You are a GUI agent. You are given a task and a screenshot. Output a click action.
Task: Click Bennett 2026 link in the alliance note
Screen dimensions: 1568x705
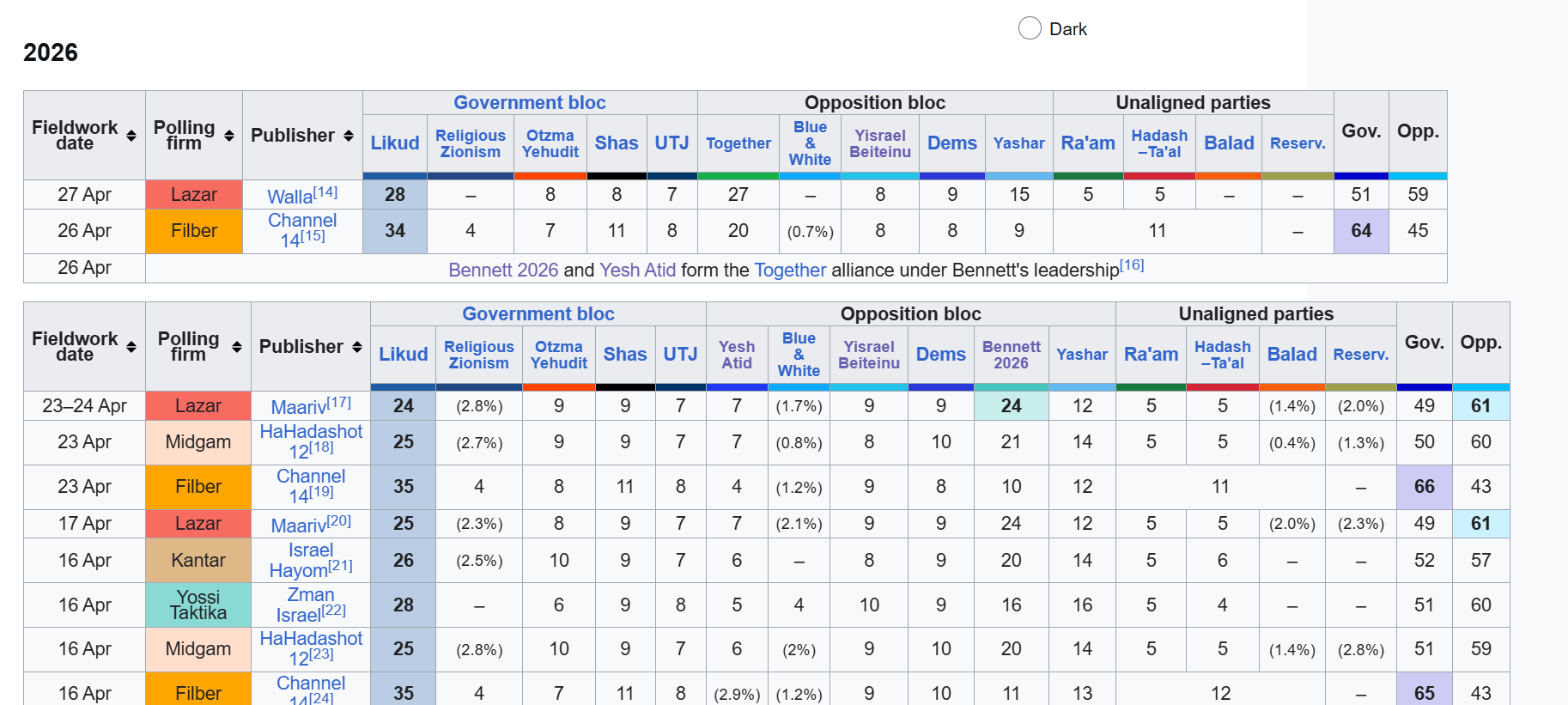tap(502, 270)
